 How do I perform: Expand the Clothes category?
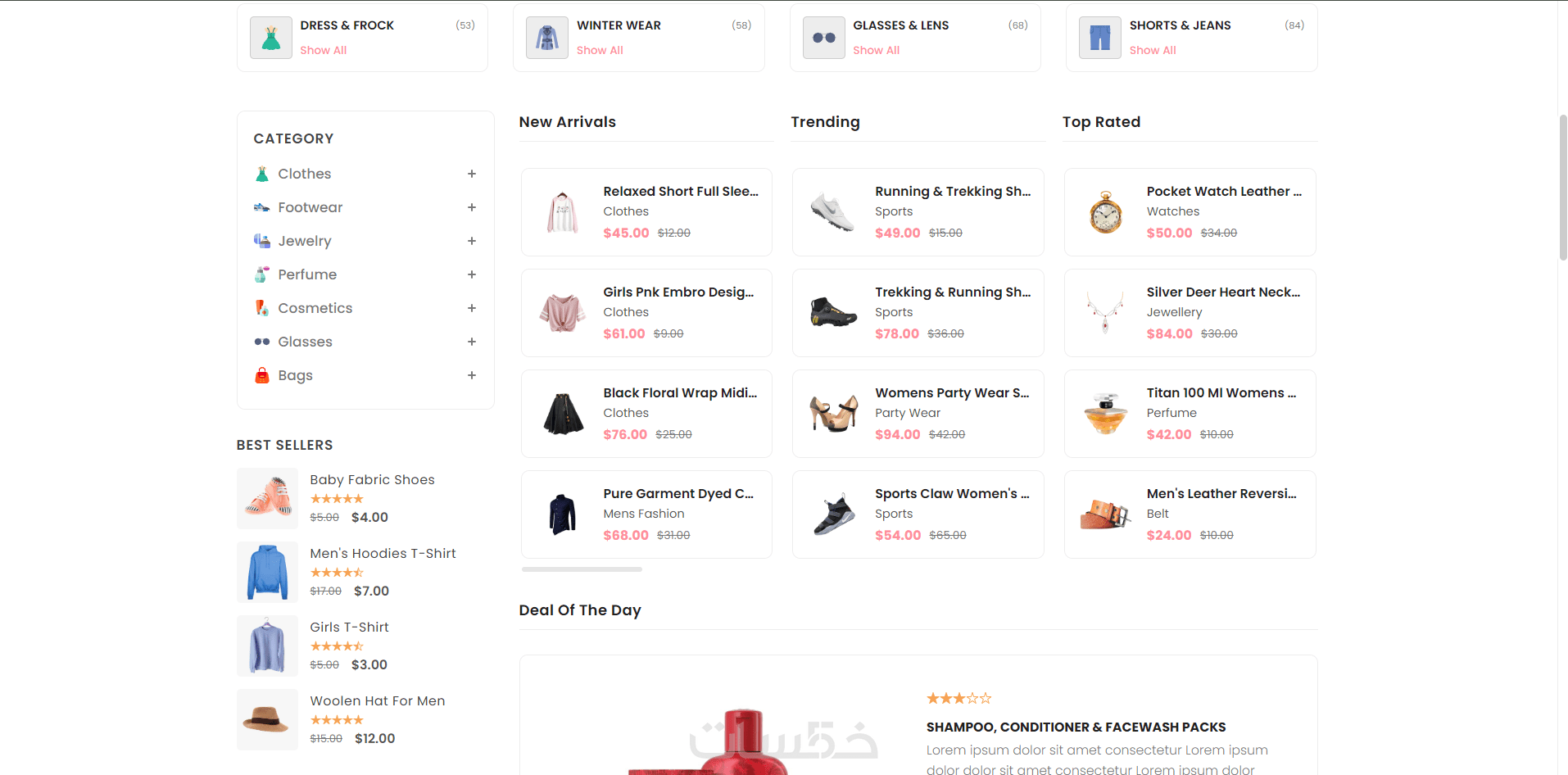(472, 174)
